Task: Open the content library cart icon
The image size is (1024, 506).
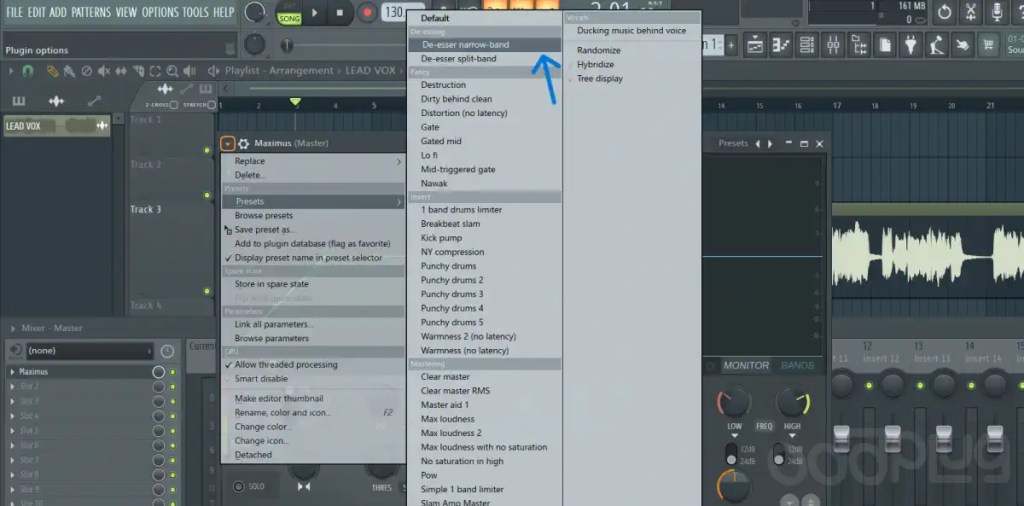Action: coord(990,45)
